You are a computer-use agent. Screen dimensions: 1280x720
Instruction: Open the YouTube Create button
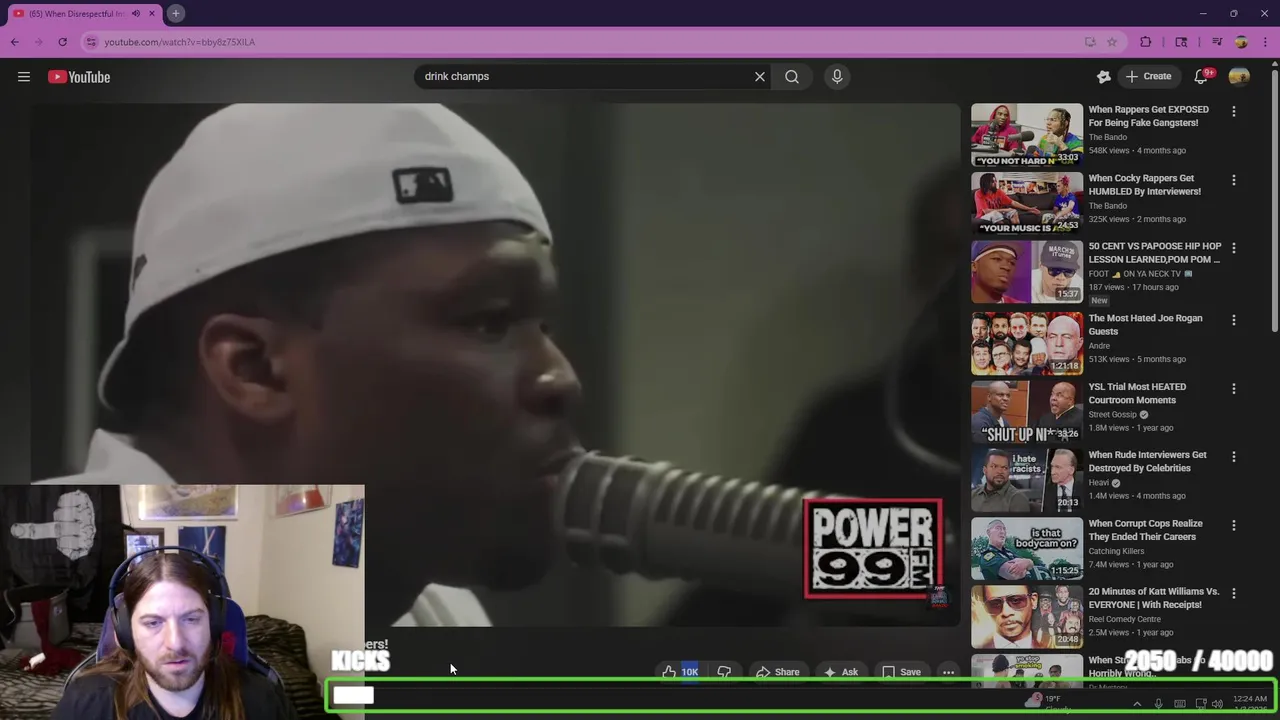pos(1148,76)
